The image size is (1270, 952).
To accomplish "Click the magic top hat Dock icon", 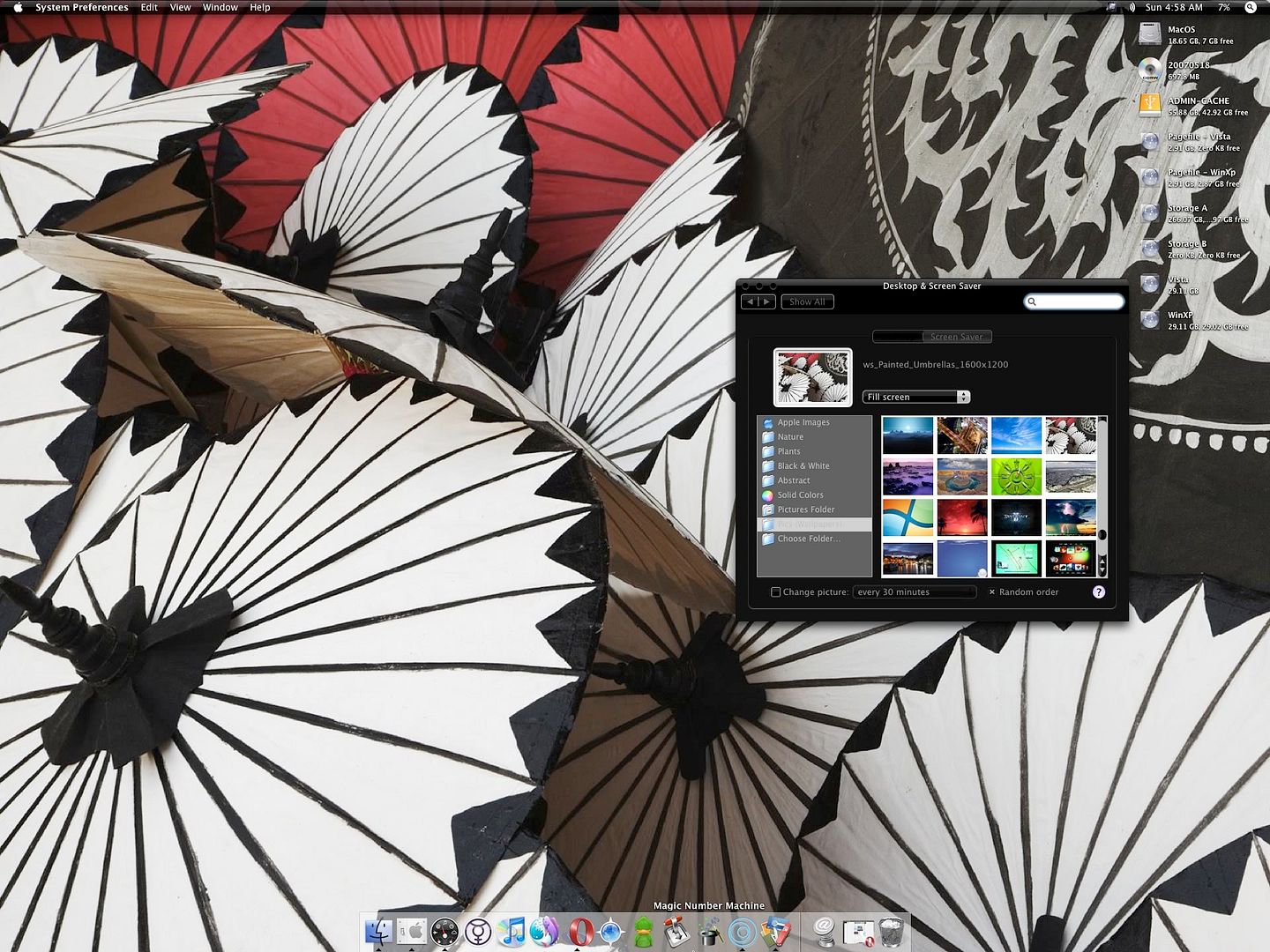I will click(710, 932).
